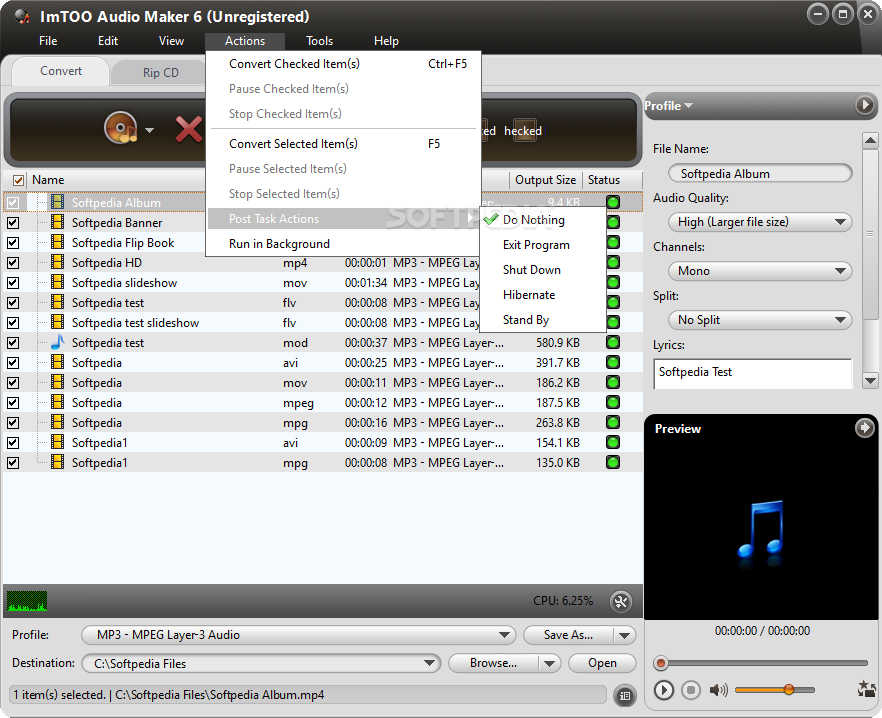Click the music note icon of Softpedia test mod

coord(57,342)
